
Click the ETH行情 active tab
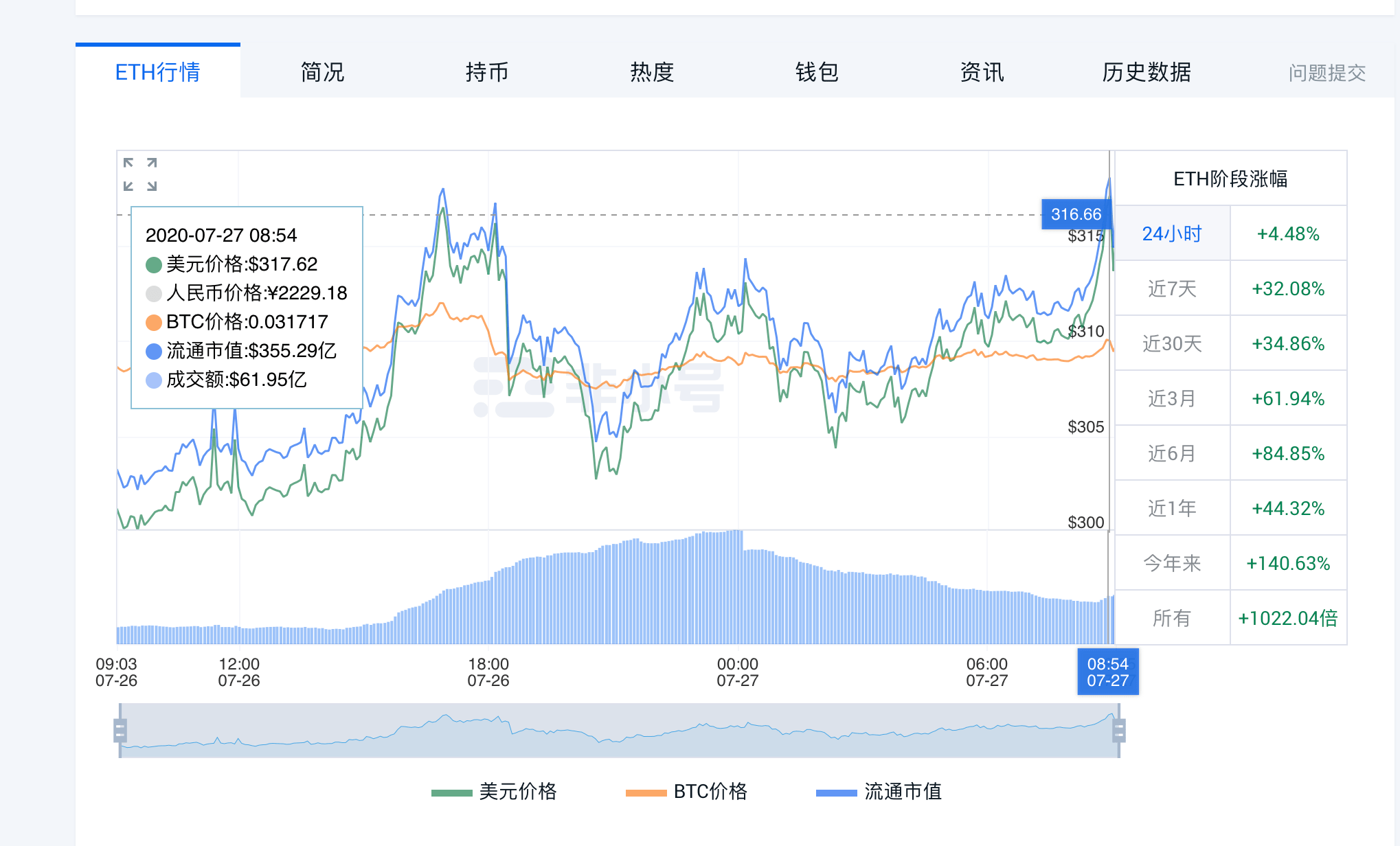(157, 72)
